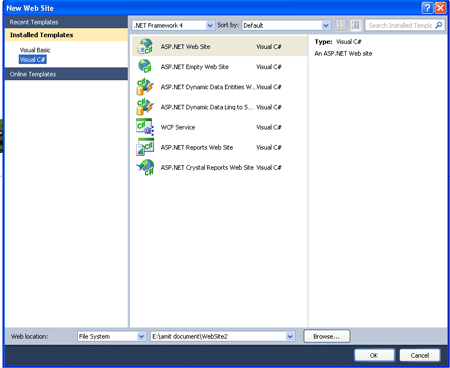Image resolution: width=450 pixels, height=368 pixels.
Task: Expand the web site path dropdown arrow
Action: coord(290,336)
